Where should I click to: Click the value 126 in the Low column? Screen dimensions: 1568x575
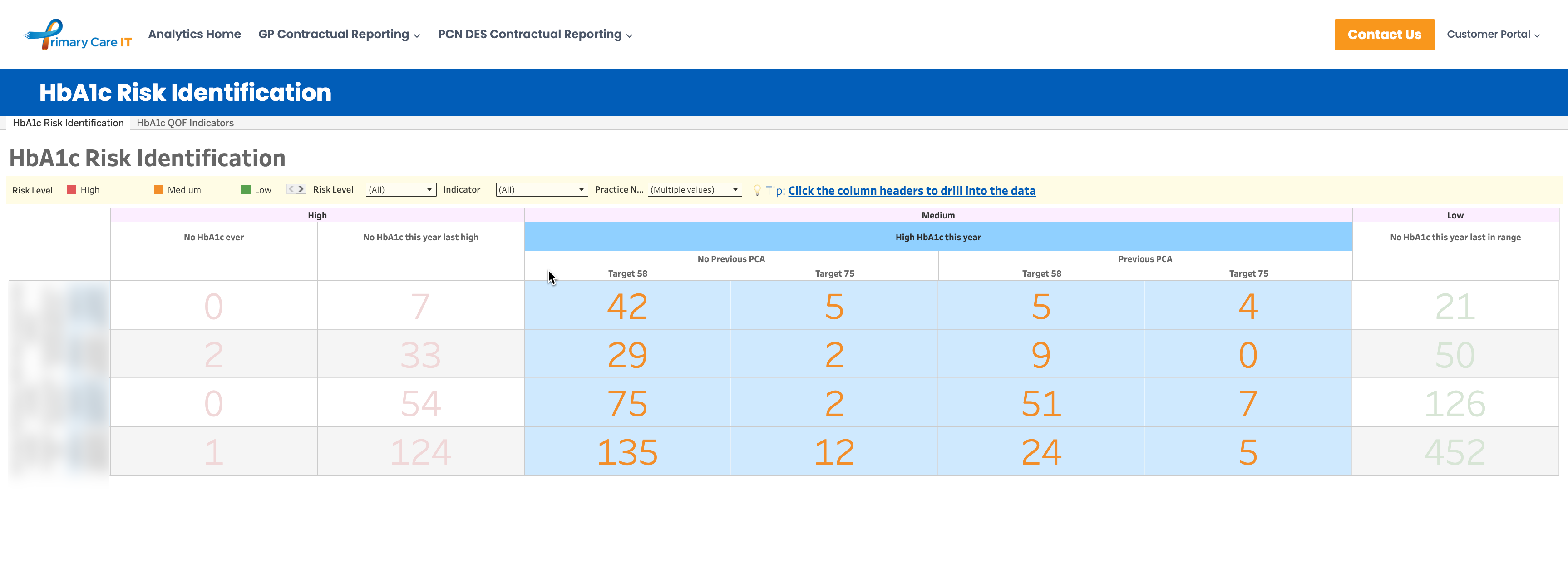click(x=1455, y=404)
